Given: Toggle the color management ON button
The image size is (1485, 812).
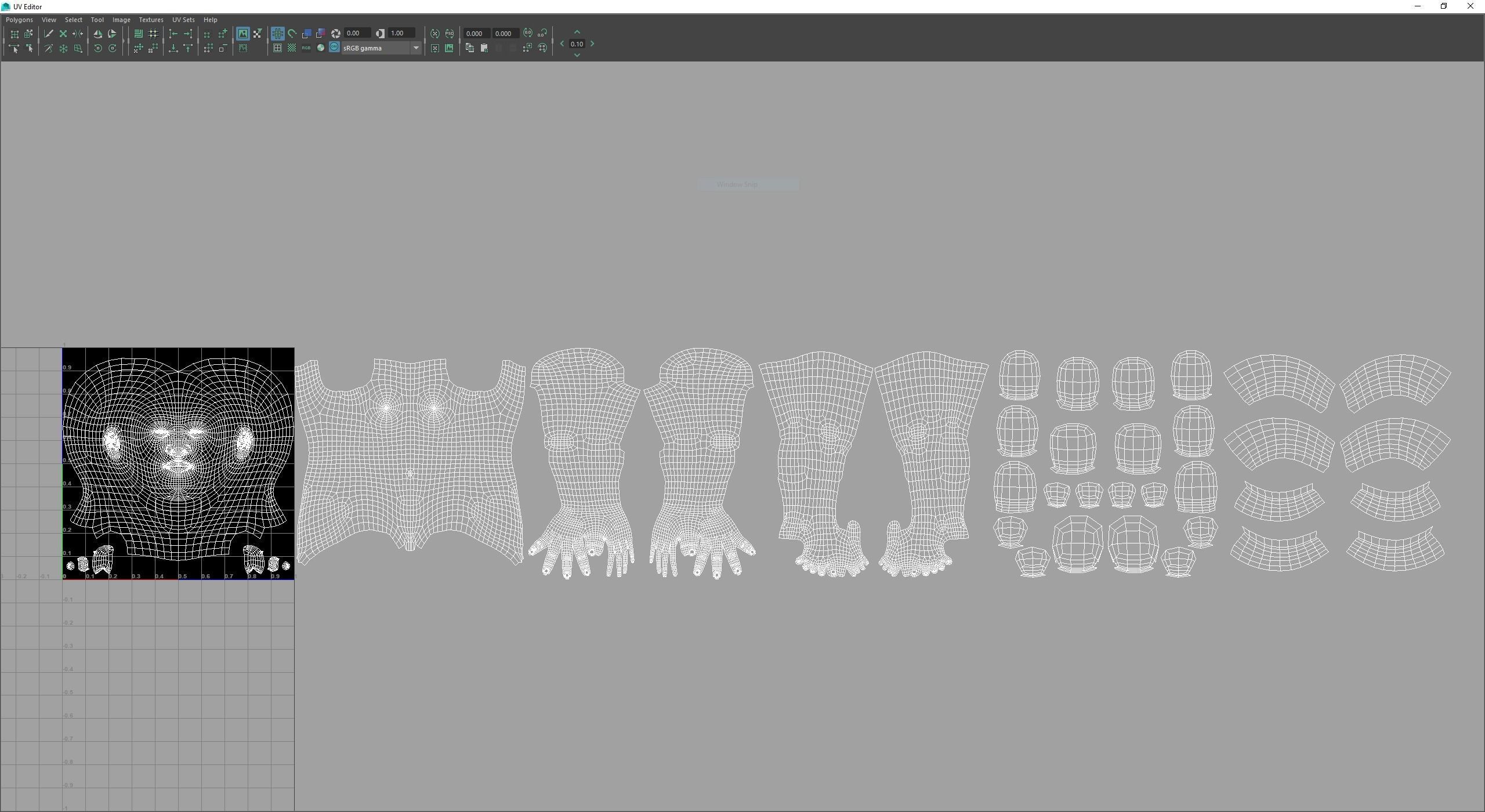Looking at the screenshot, I should (x=334, y=48).
